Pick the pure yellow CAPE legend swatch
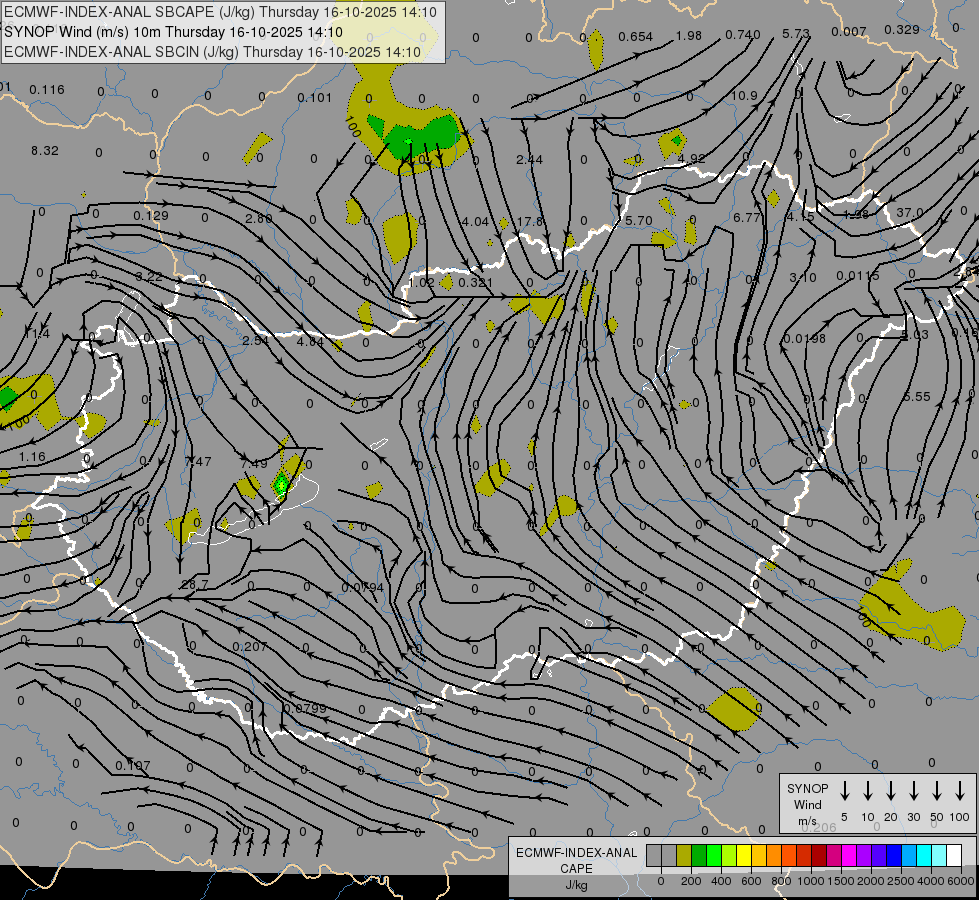The image size is (979, 900). [x=744, y=855]
